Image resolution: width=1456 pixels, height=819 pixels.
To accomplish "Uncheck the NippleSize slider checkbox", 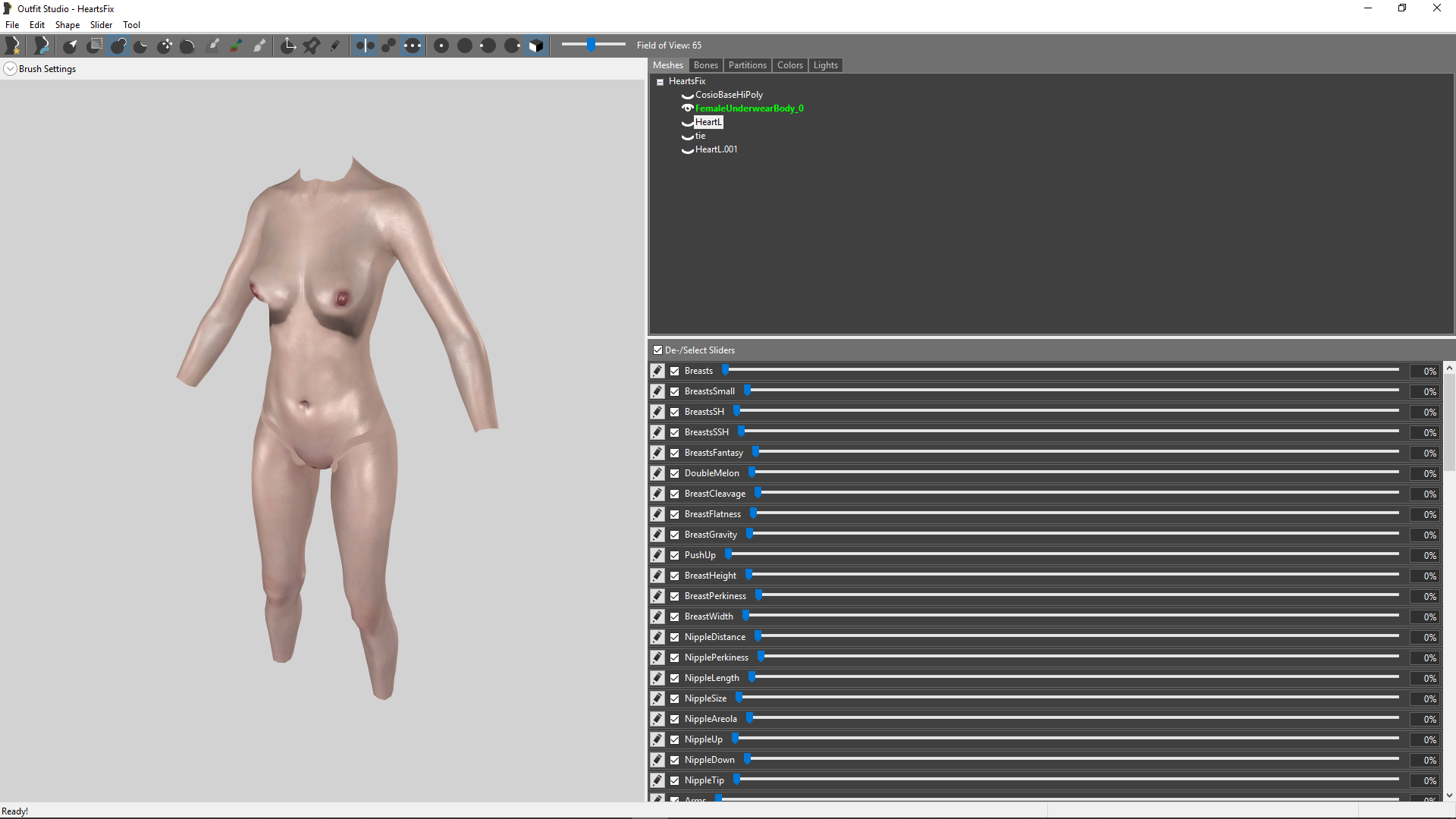I will click(x=674, y=699).
